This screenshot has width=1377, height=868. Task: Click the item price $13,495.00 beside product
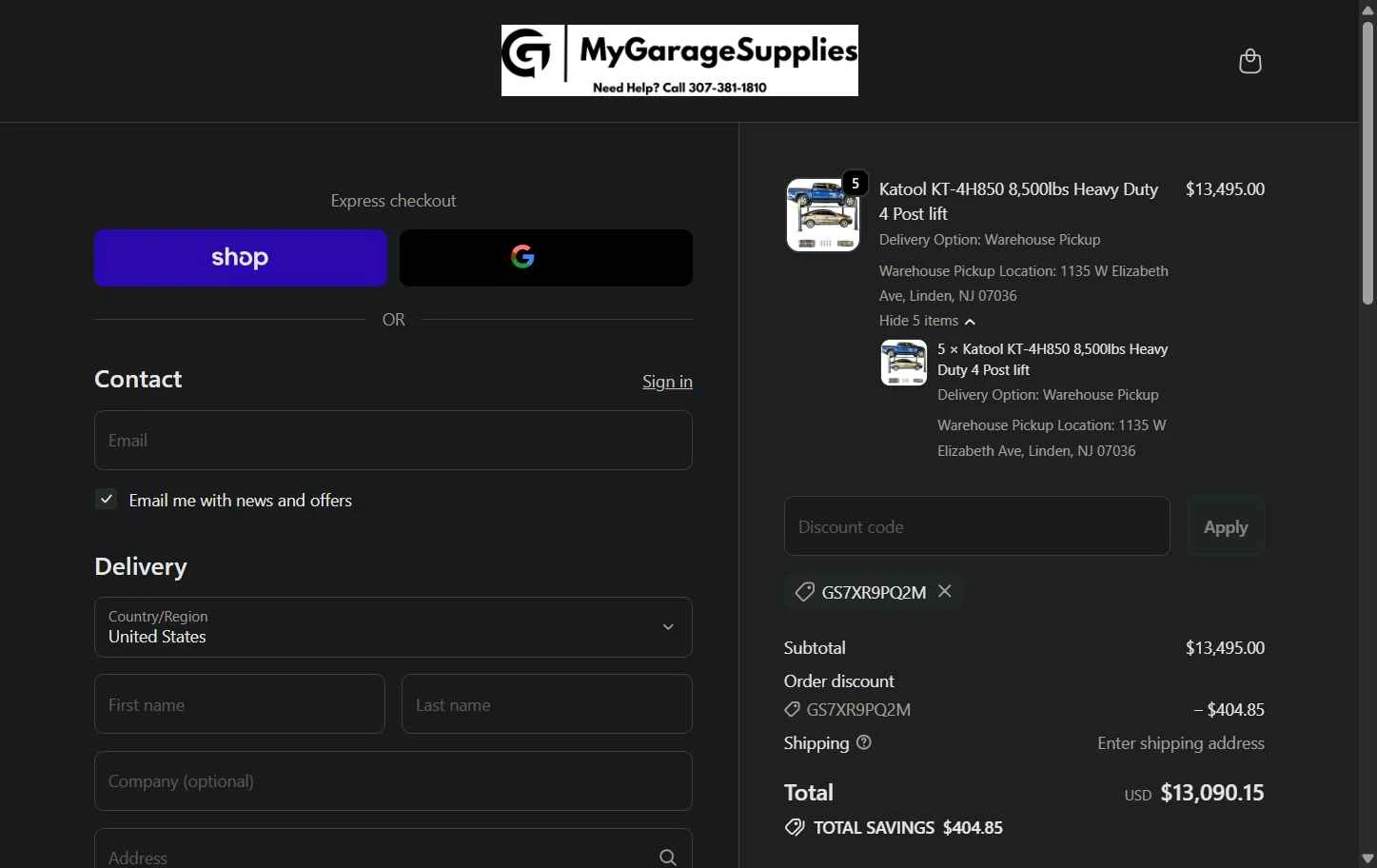click(1225, 189)
